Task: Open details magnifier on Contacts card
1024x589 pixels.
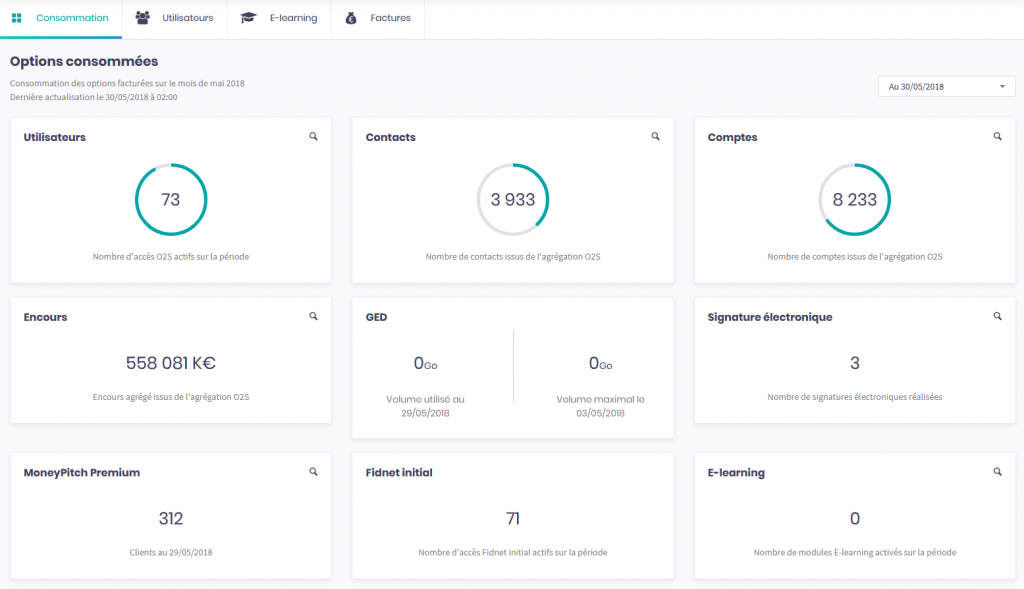Action: point(655,136)
